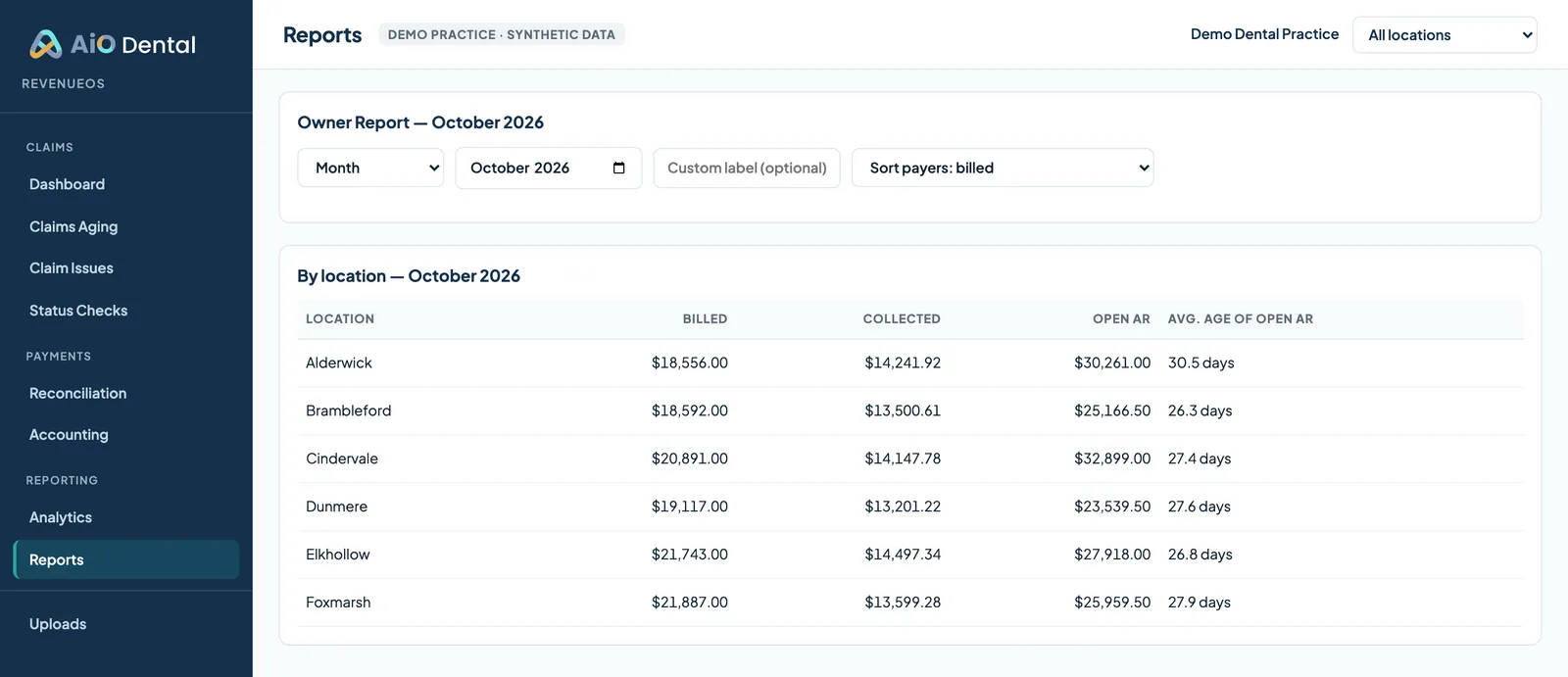Select the Foxmarsh location name
This screenshot has height=677, width=1568.
pos(338,603)
